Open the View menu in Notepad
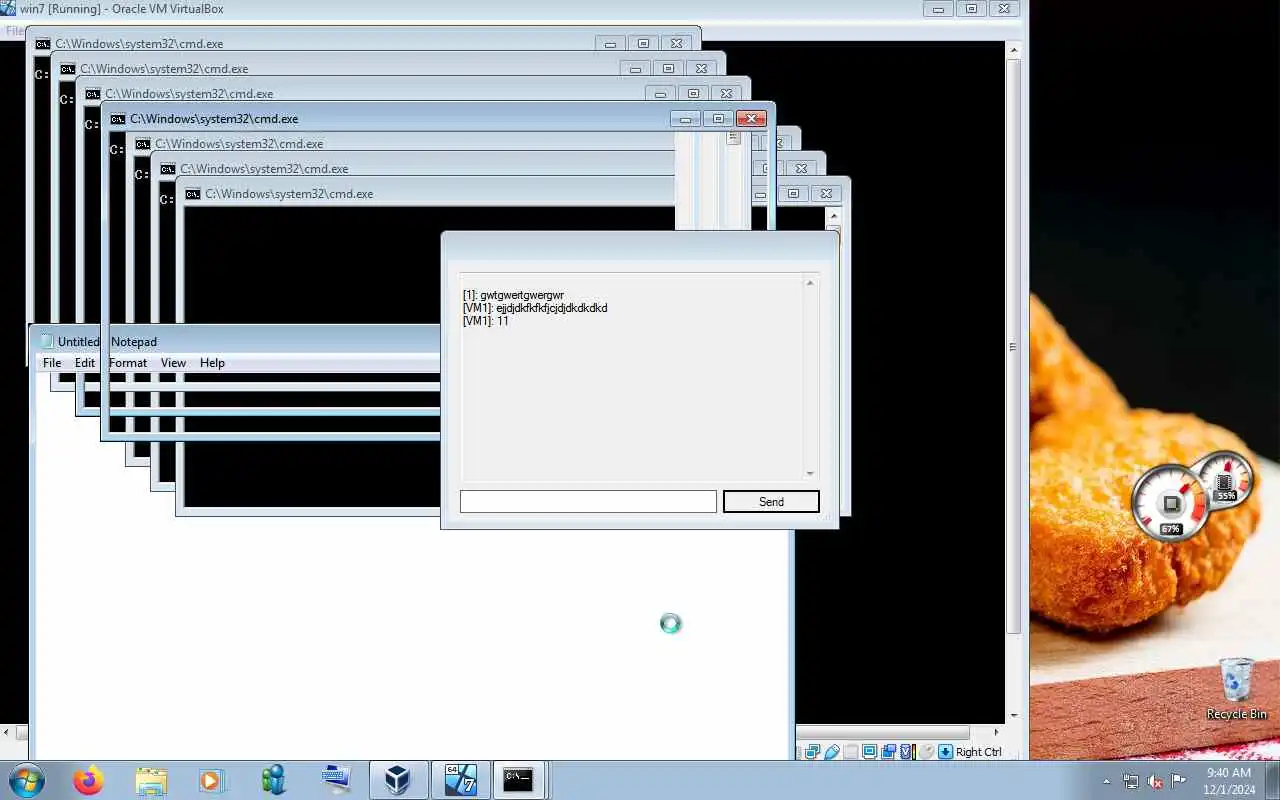Viewport: 1280px width, 800px height. (173, 363)
